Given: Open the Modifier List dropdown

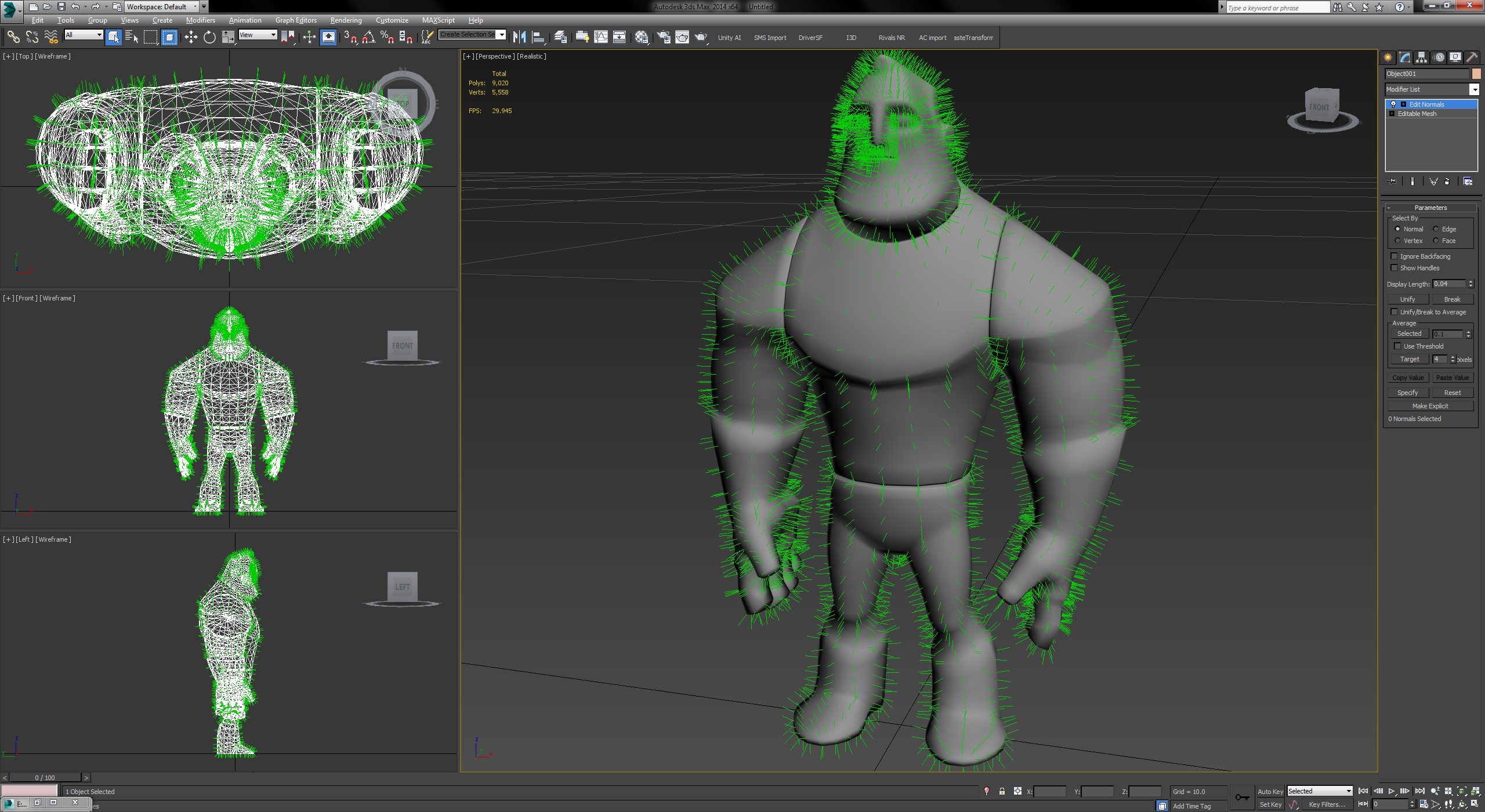Looking at the screenshot, I should point(1474,89).
